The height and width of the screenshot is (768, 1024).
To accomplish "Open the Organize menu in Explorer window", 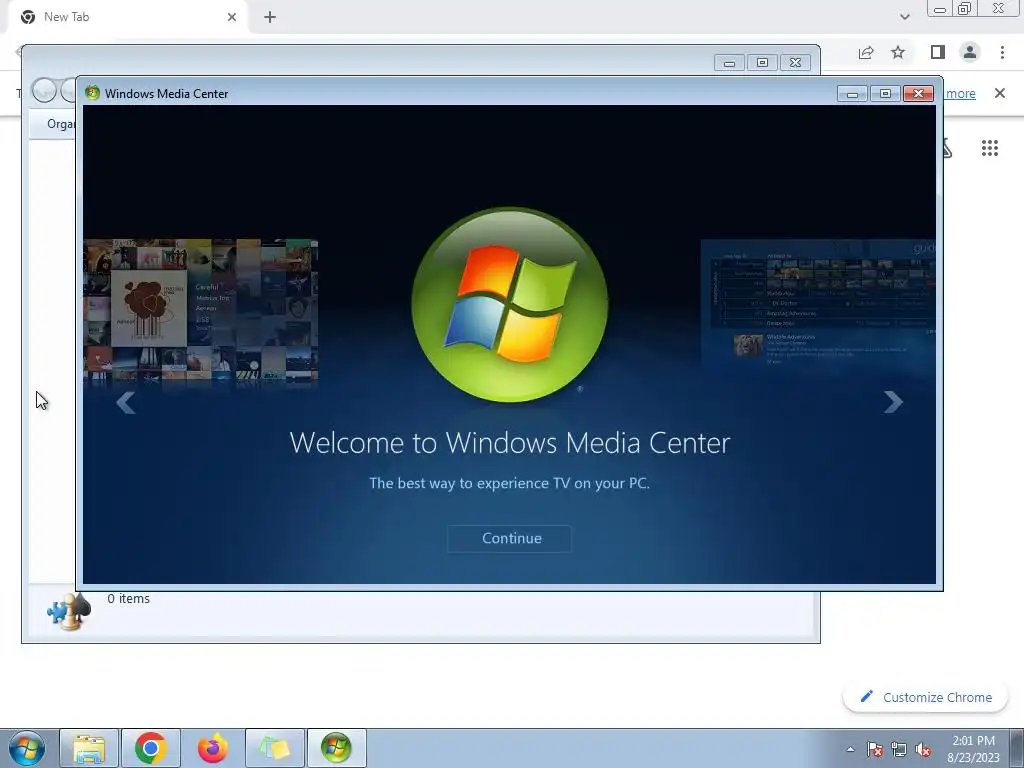I will [61, 123].
